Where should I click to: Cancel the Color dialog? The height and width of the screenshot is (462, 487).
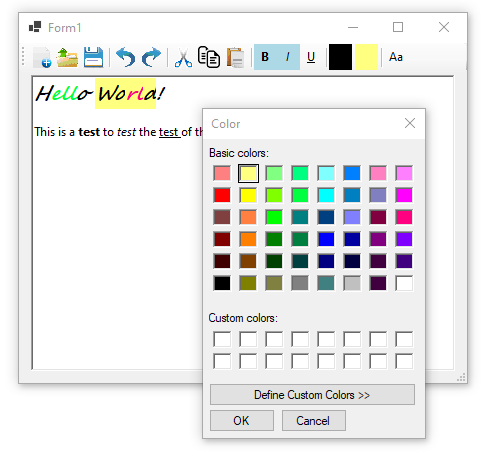tap(314, 421)
